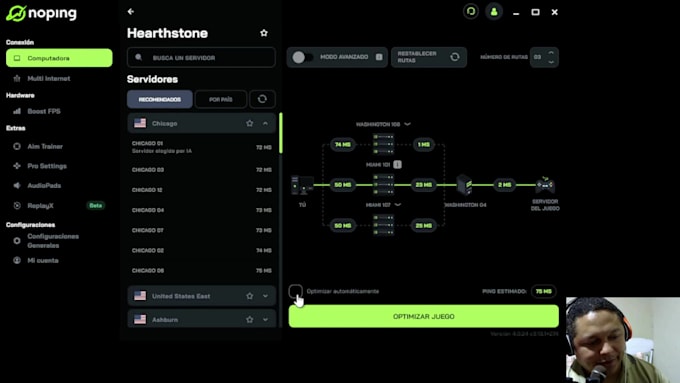Click the 2 MS latency badge
The width and height of the screenshot is (680, 383).
504,185
